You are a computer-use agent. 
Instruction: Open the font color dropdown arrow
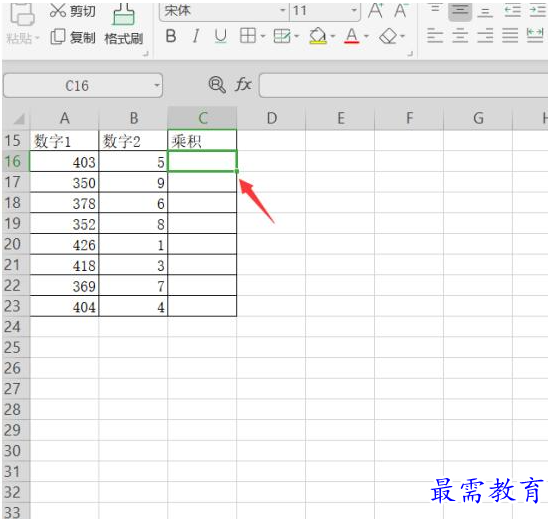(366, 36)
